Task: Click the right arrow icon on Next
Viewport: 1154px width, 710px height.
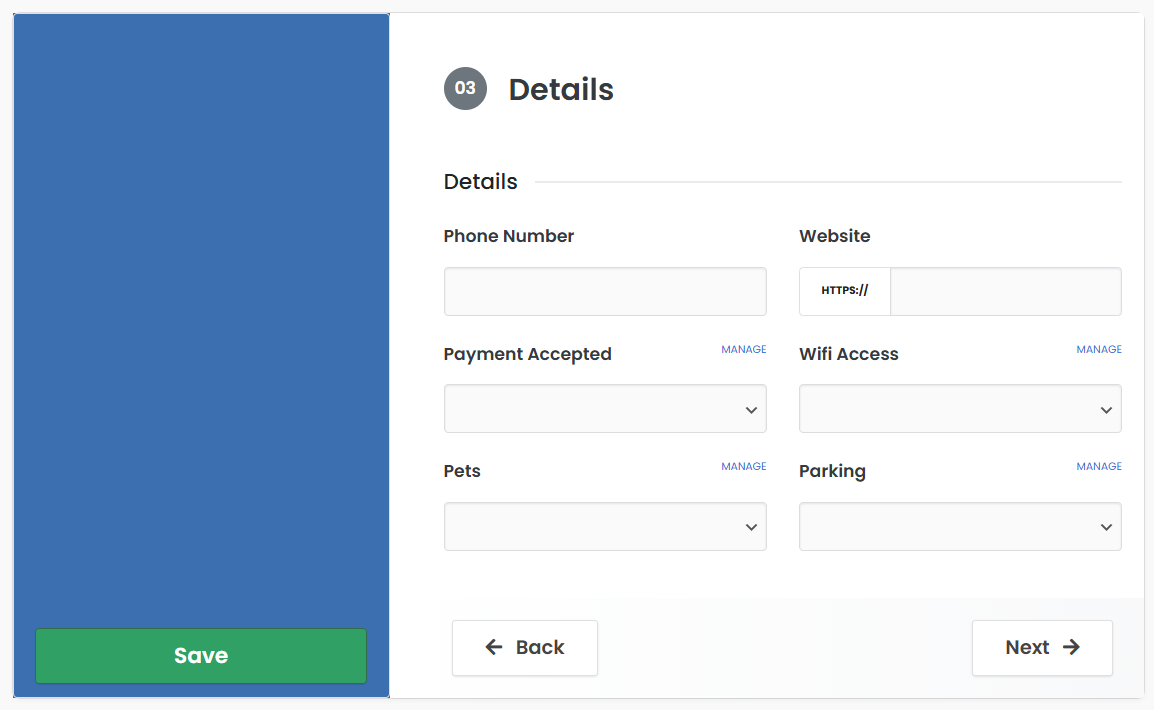Action: click(x=1071, y=648)
